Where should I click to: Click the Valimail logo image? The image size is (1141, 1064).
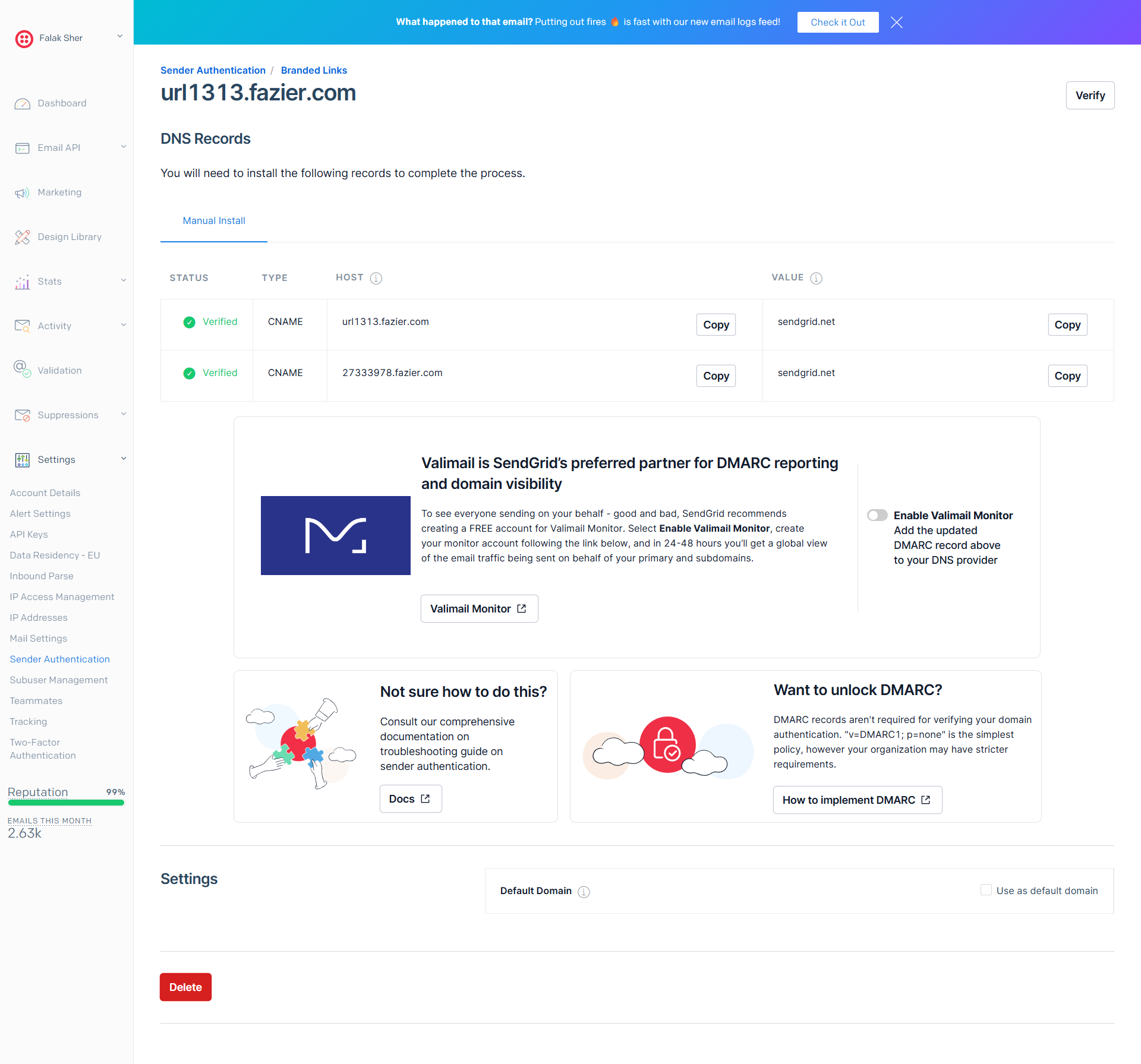336,535
